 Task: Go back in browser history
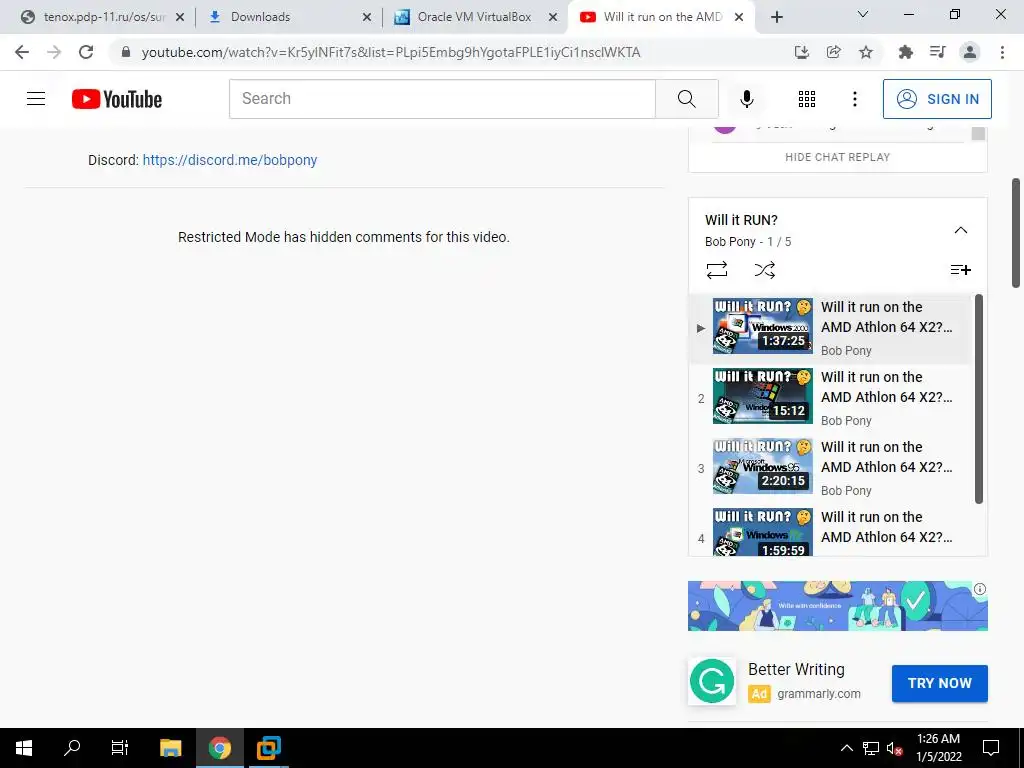click(22, 52)
